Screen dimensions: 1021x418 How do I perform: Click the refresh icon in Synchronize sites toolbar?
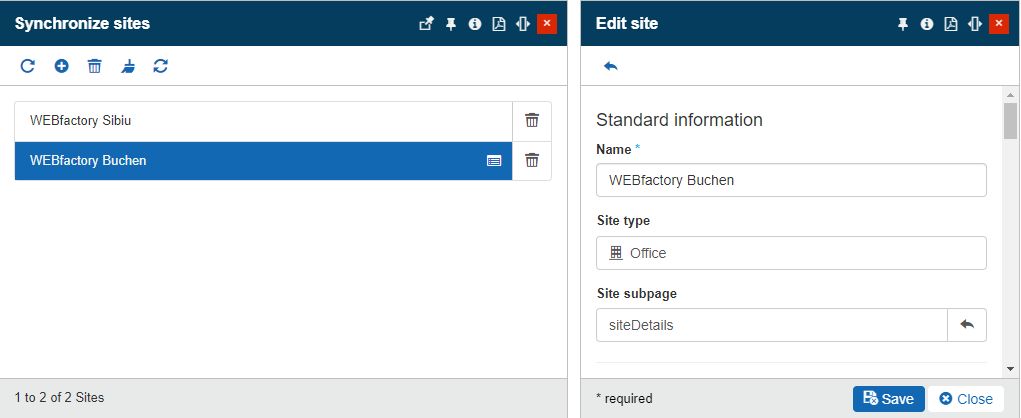(x=28, y=66)
